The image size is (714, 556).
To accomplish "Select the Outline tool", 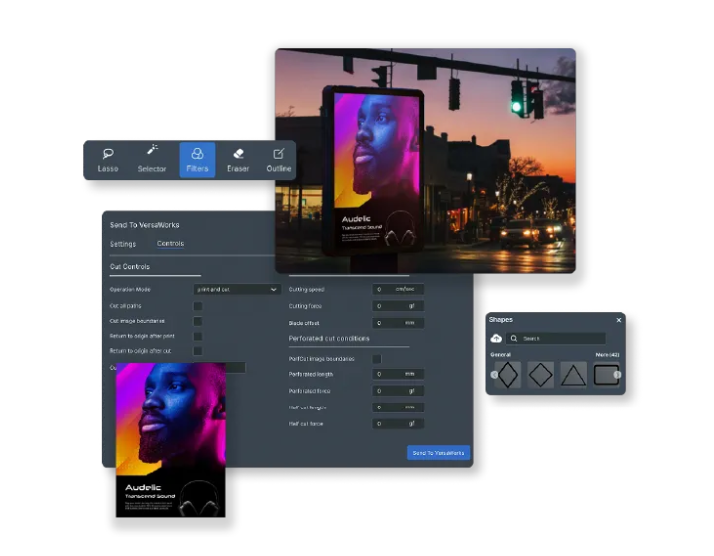I will 278,160.
